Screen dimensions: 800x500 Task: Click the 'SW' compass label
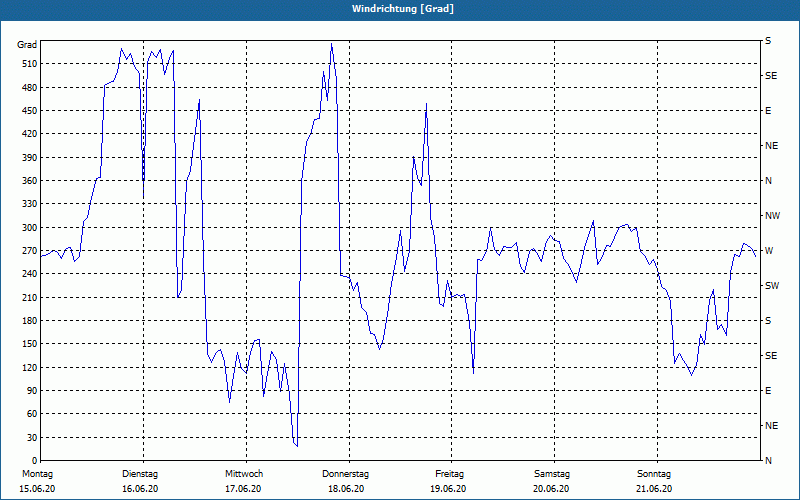(772, 286)
